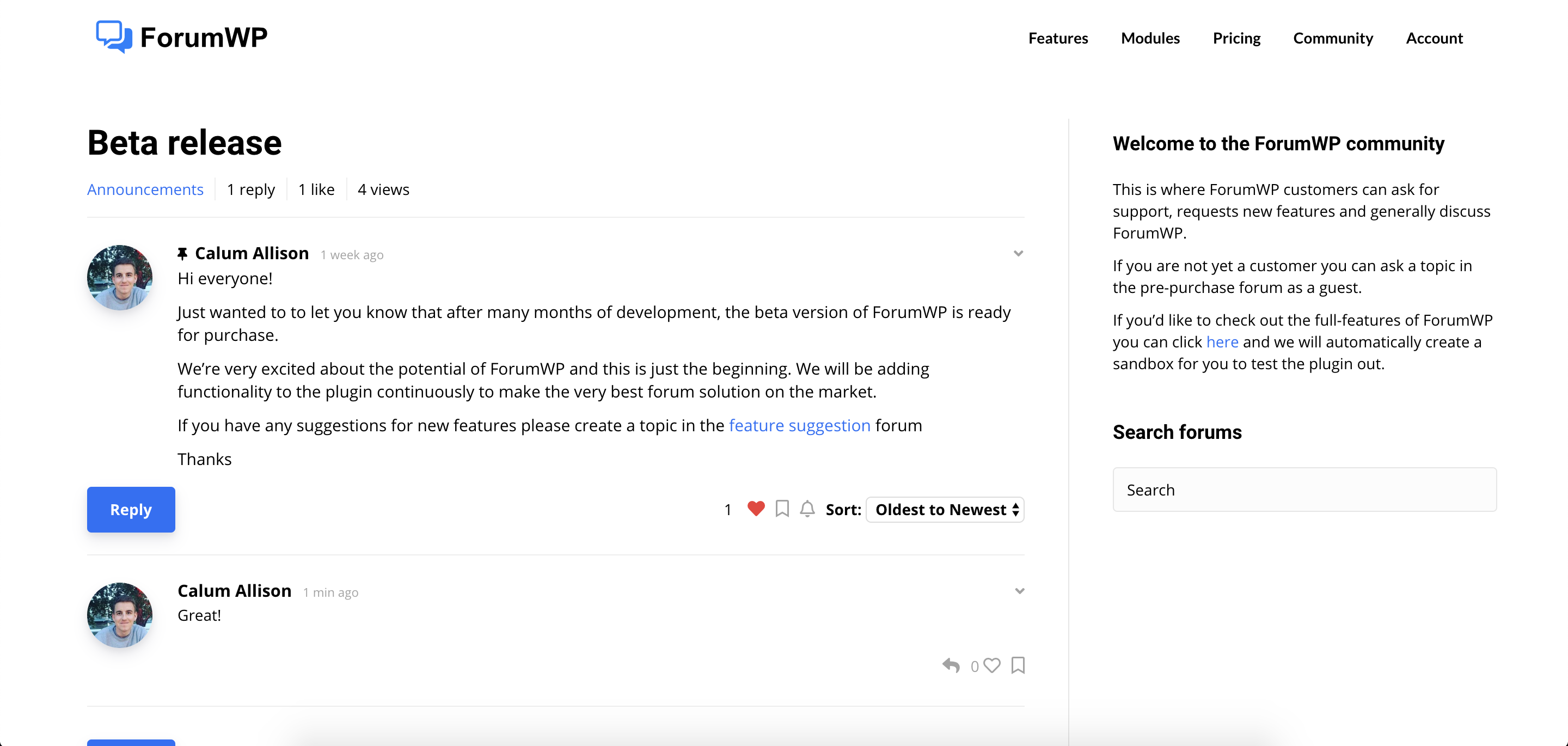The height and width of the screenshot is (746, 1568).
Task: Click the Beta release topic heading
Action: 185,143
